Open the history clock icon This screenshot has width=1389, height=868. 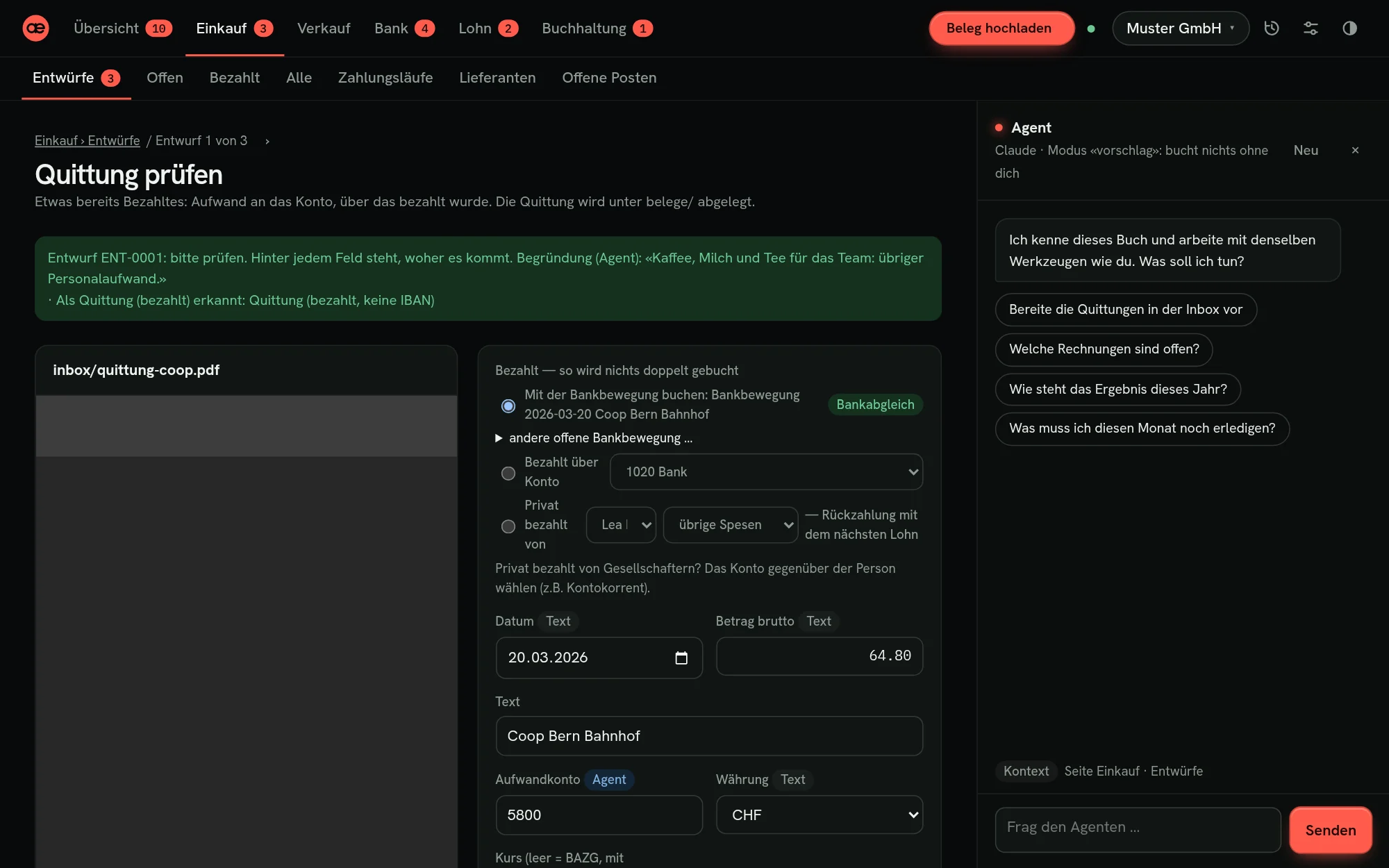1272,28
